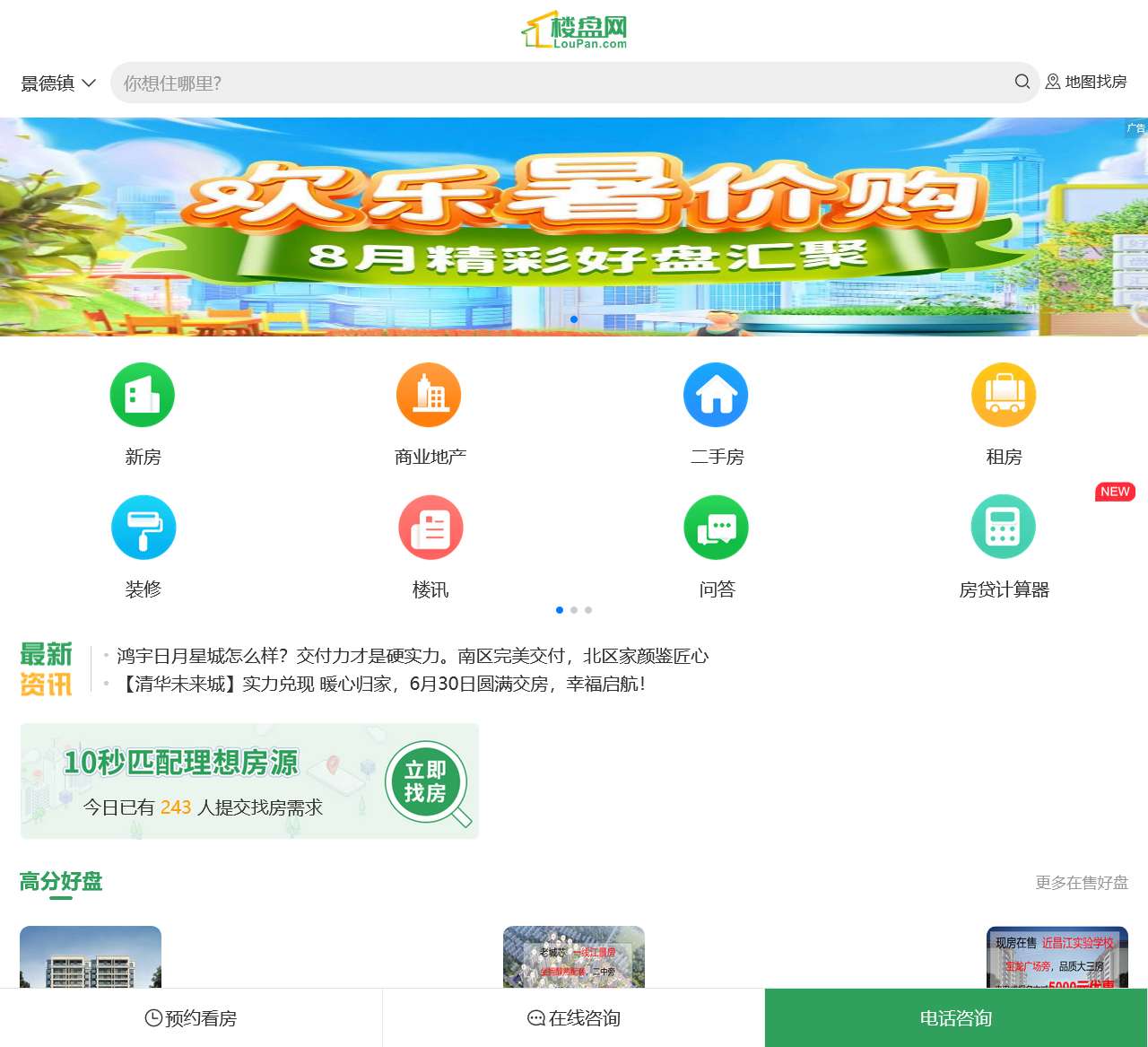
Task: Focus the 你想住哪里? search field
Action: (575, 83)
